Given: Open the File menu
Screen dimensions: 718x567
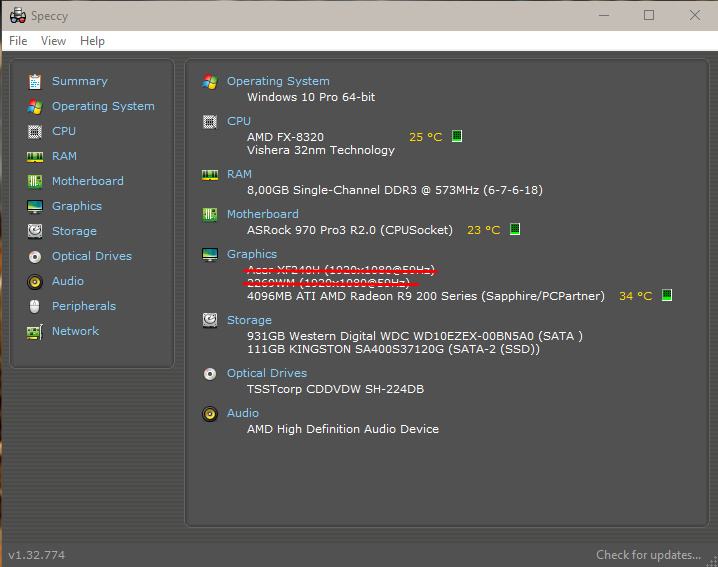Looking at the screenshot, I should point(18,41).
